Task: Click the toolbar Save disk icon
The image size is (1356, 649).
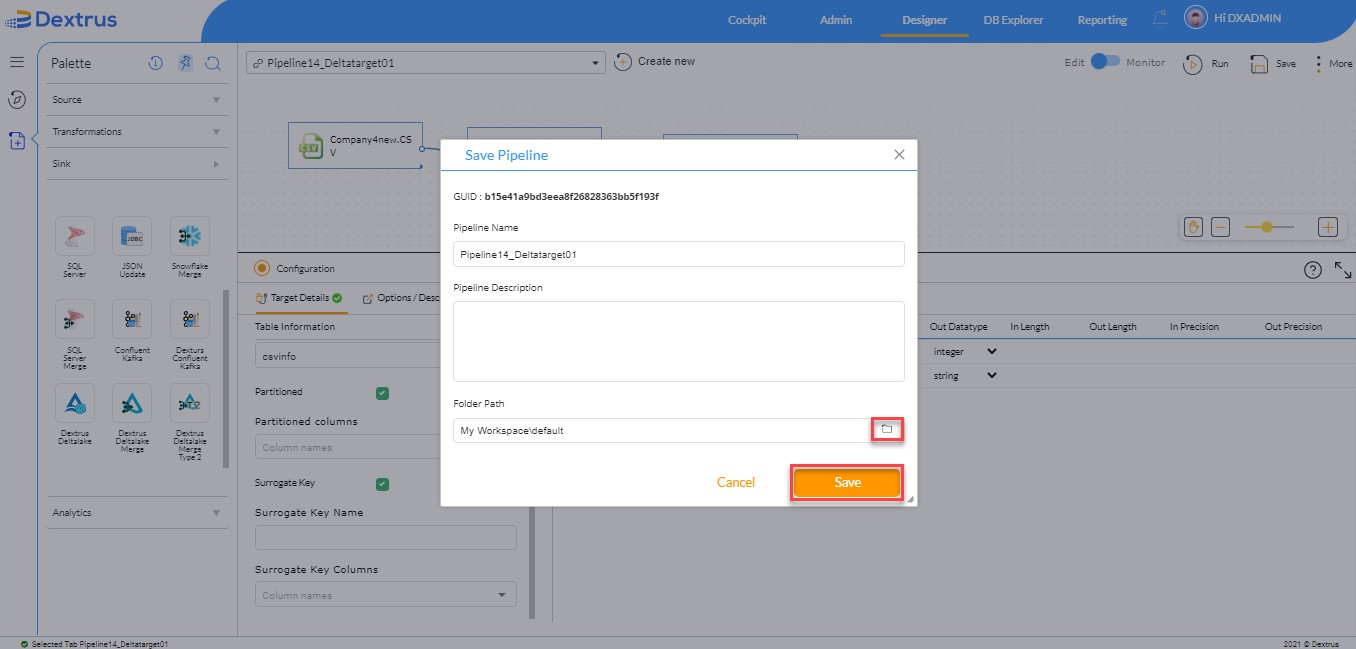Action: (1258, 64)
